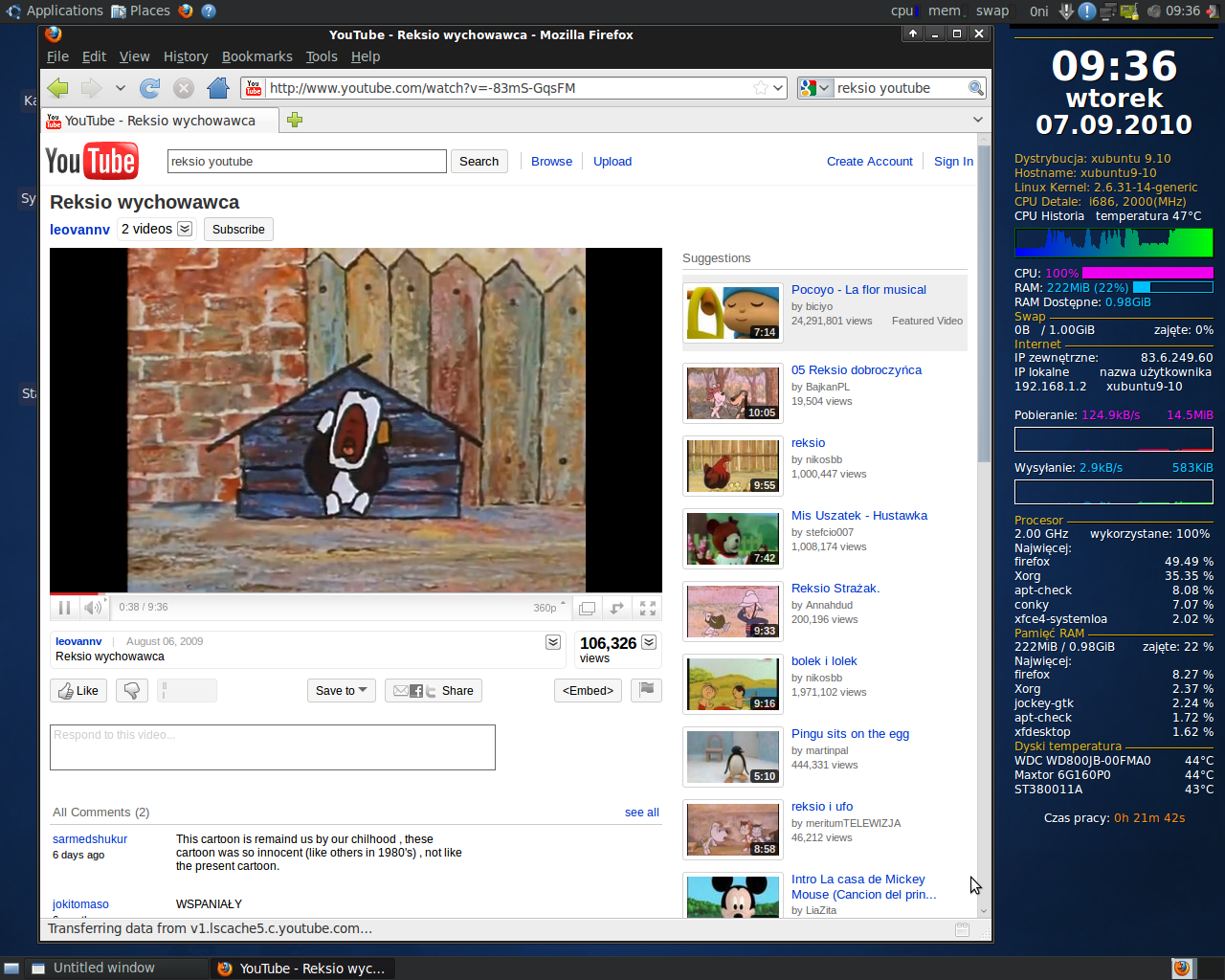Click the show desktop icon in taskbar
Image resolution: width=1225 pixels, height=980 pixels.
11,969
